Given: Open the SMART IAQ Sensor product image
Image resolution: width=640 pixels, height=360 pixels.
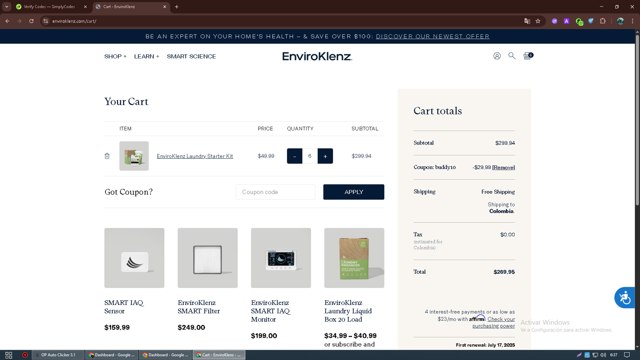Looking at the screenshot, I should [x=134, y=258].
